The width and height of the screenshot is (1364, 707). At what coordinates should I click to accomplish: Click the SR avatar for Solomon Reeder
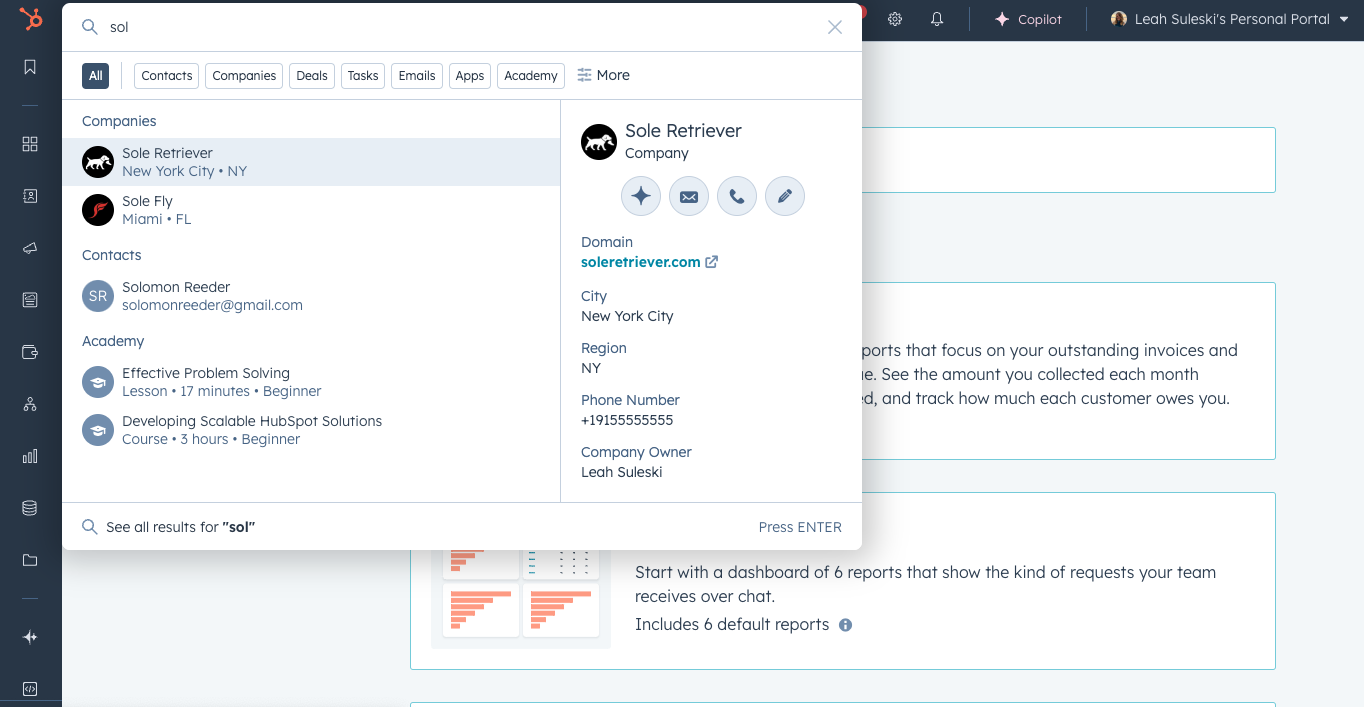[98, 296]
